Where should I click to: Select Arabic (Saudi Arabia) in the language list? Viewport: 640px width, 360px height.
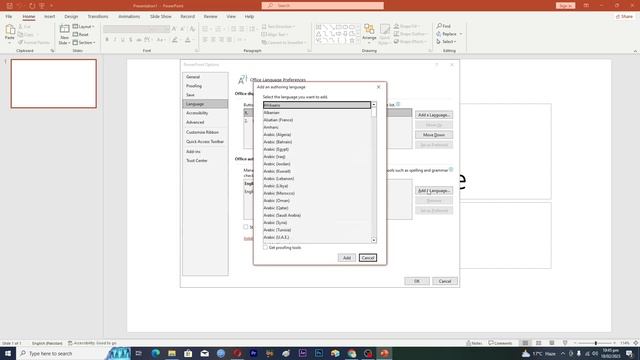(x=317, y=216)
